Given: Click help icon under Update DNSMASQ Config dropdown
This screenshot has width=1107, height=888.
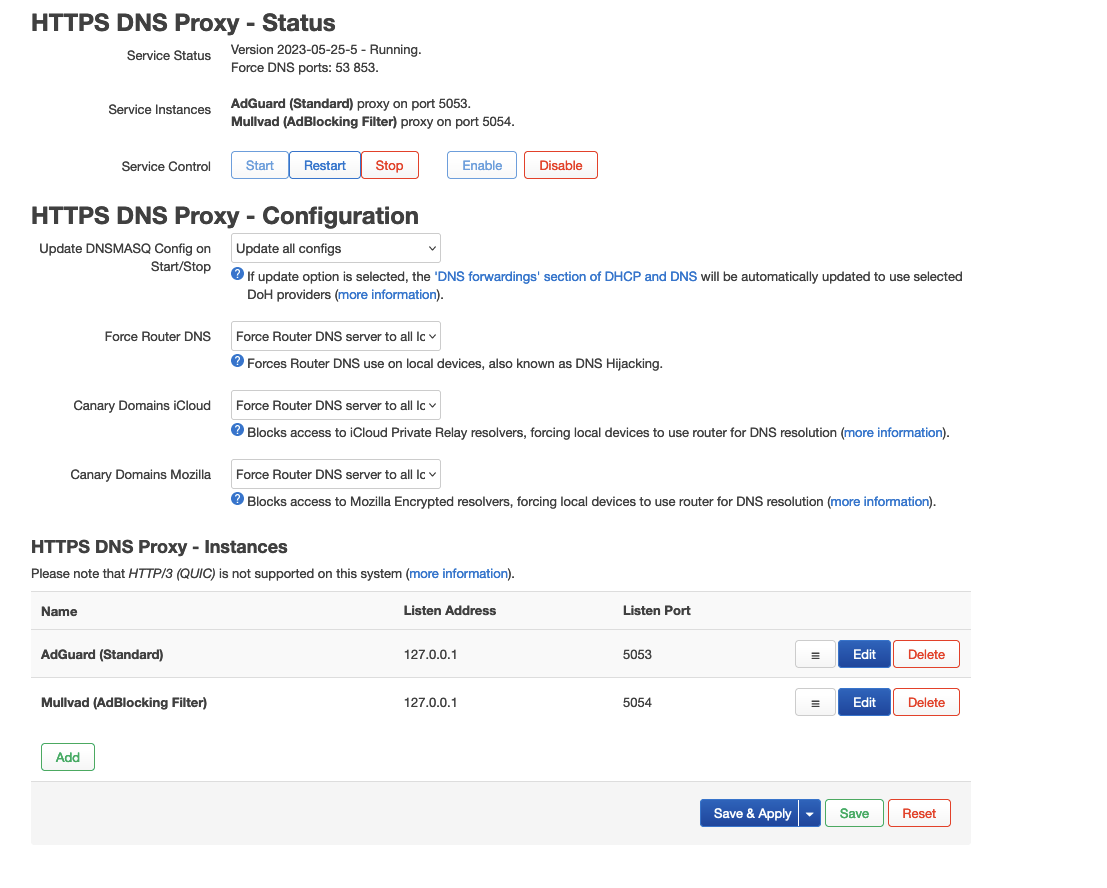Looking at the screenshot, I should (x=237, y=274).
